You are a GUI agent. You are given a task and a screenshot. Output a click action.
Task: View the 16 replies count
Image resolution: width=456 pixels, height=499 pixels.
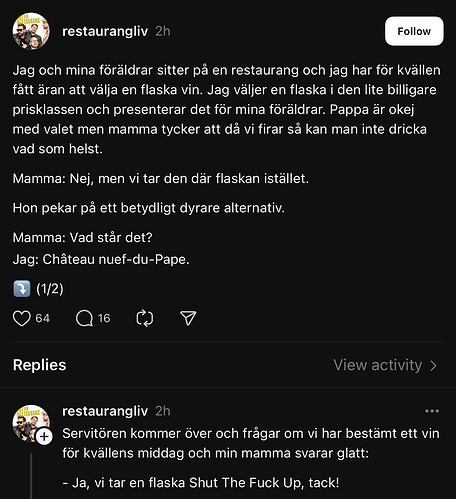104,318
